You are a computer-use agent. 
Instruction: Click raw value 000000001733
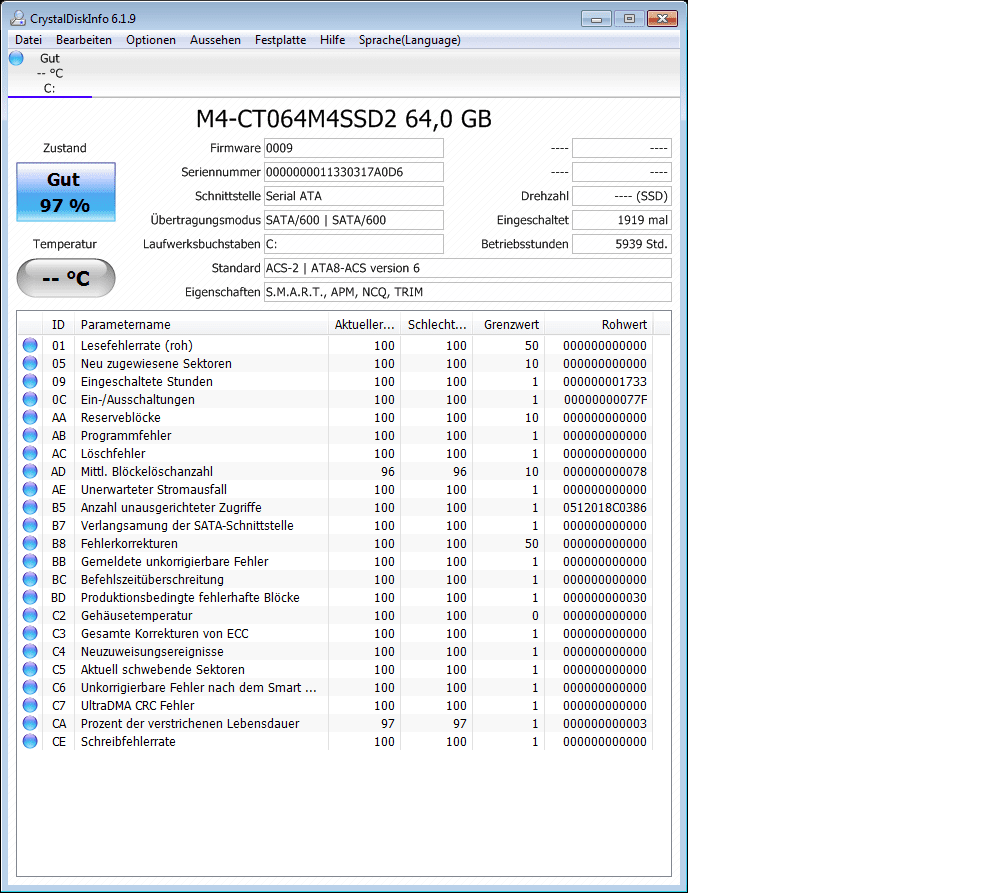605,381
